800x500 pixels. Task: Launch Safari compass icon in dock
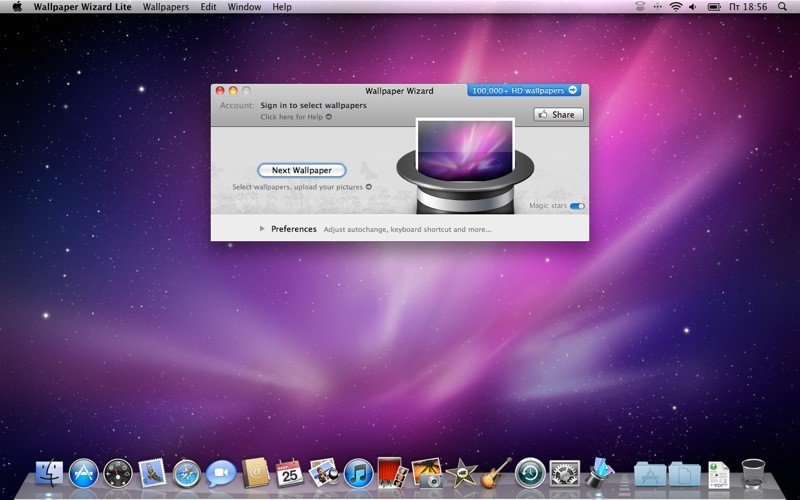point(187,473)
